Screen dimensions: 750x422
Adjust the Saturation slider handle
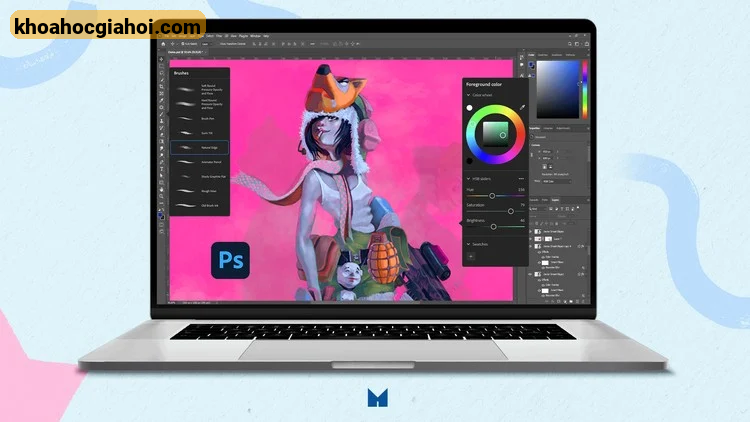[510, 211]
